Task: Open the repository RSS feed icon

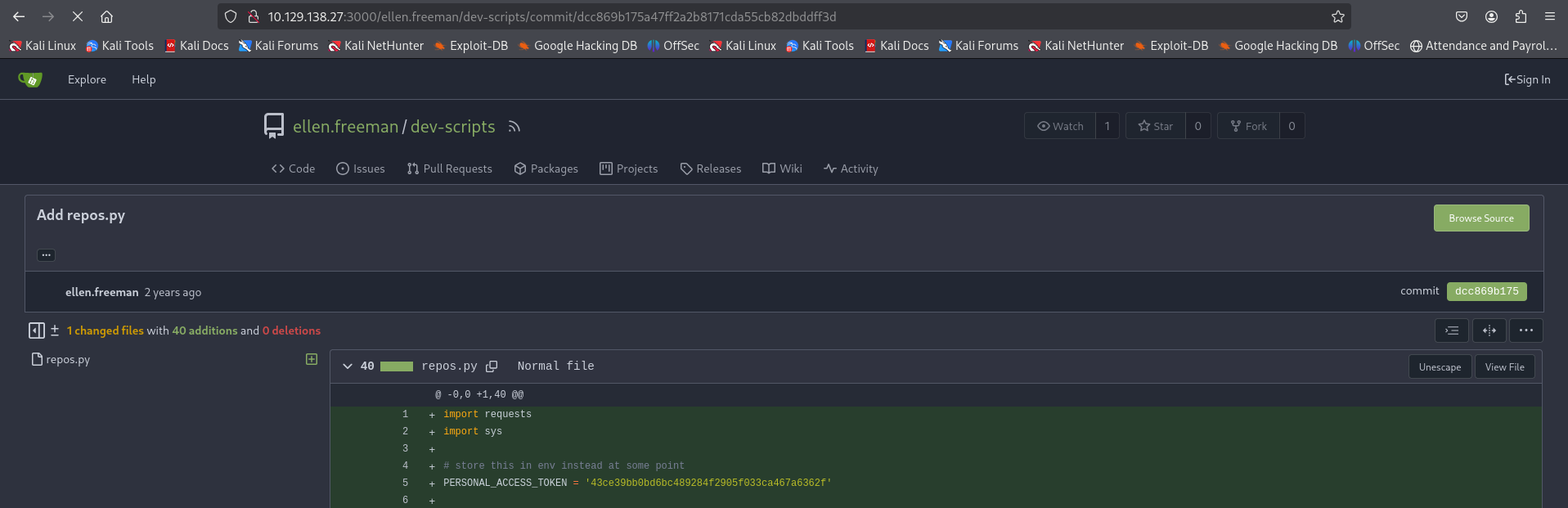Action: [514, 127]
